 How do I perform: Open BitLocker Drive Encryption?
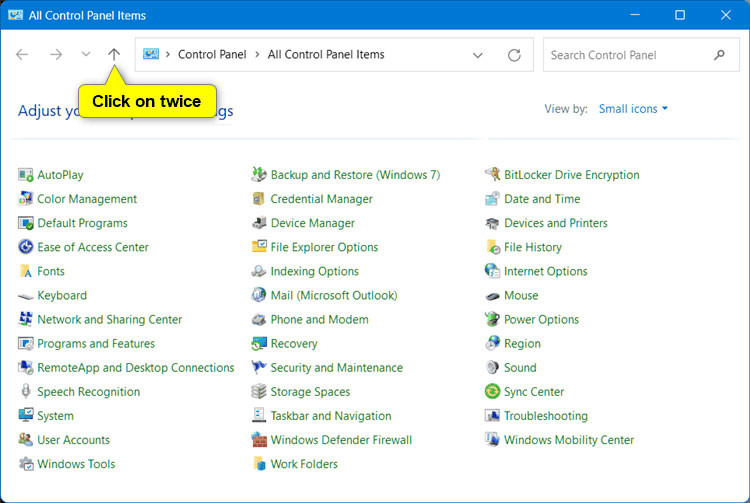pos(571,175)
